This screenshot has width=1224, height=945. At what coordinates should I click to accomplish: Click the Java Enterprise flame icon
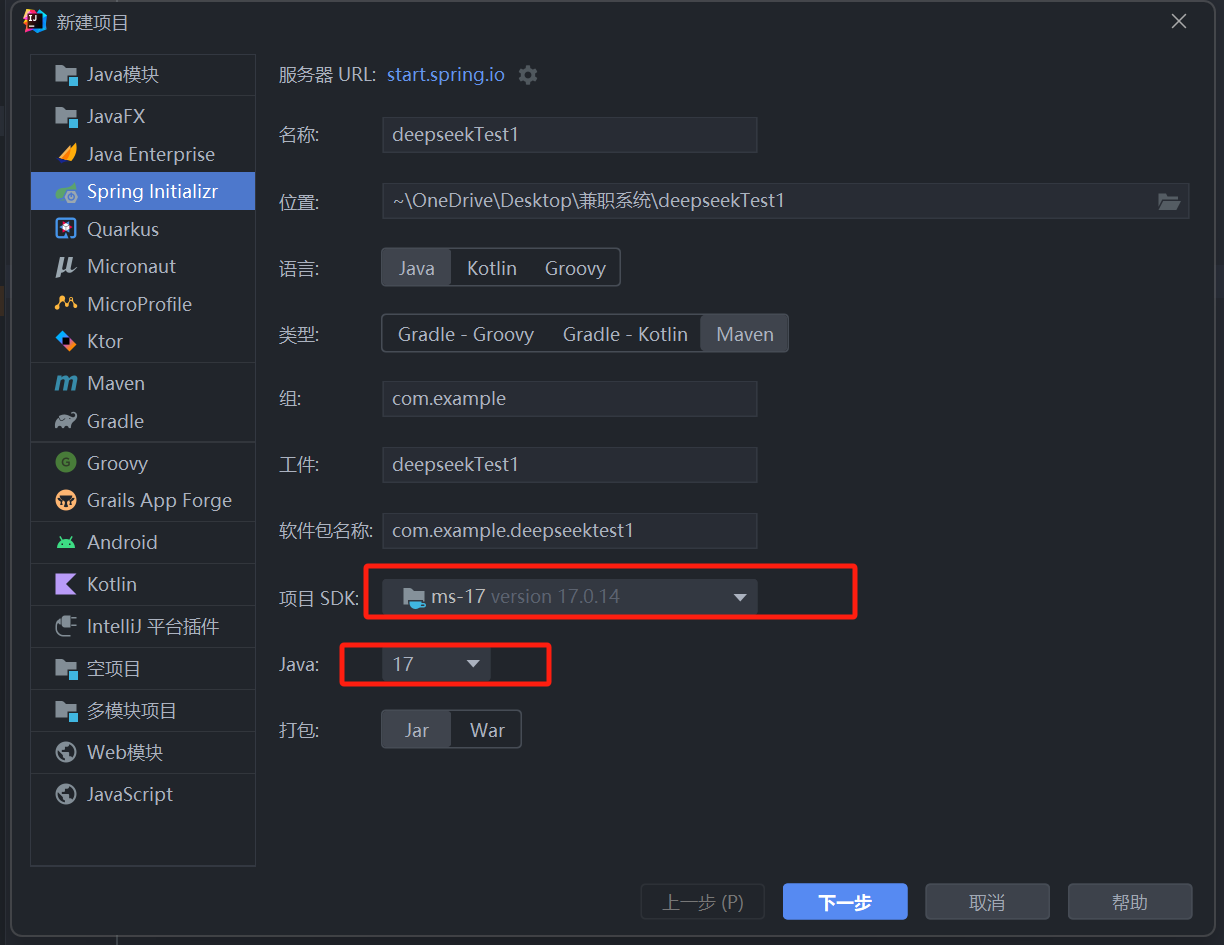click(66, 154)
